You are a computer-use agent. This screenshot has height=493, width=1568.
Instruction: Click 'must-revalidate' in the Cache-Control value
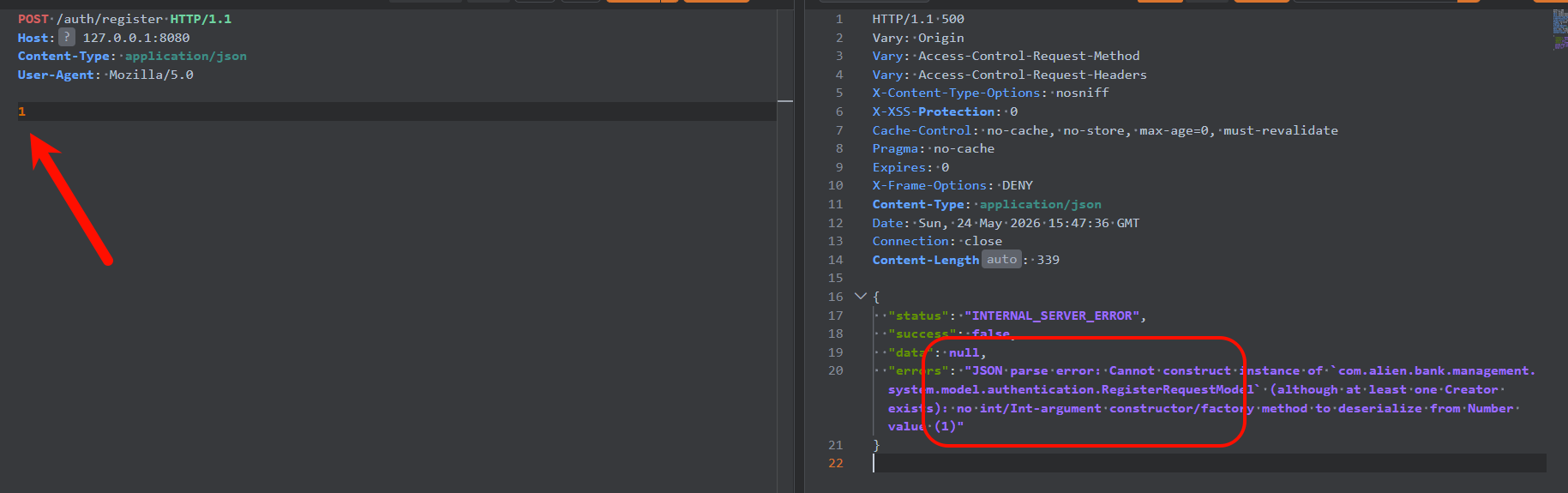coord(1281,130)
